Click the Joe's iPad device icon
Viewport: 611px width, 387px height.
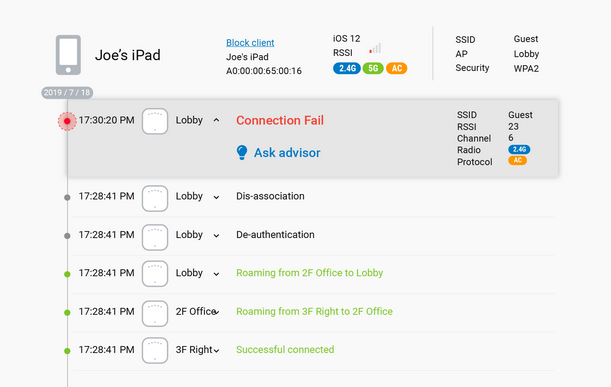coord(68,55)
